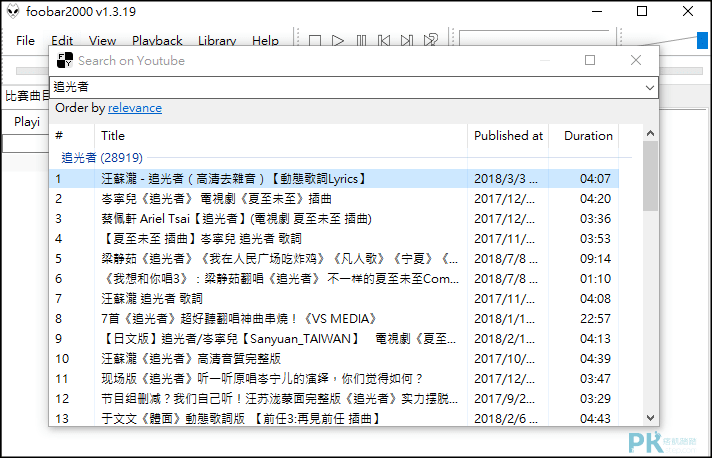
Task: Start playback with the Play button
Action: coord(337,41)
